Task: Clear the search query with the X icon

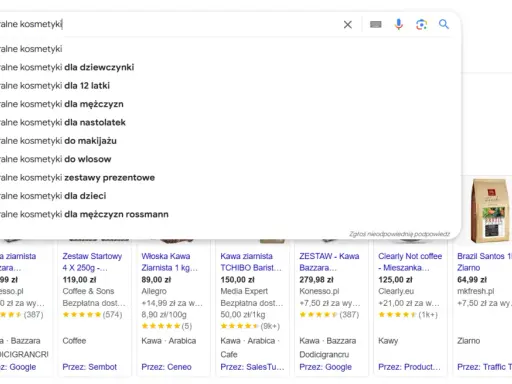Action: coord(348,24)
